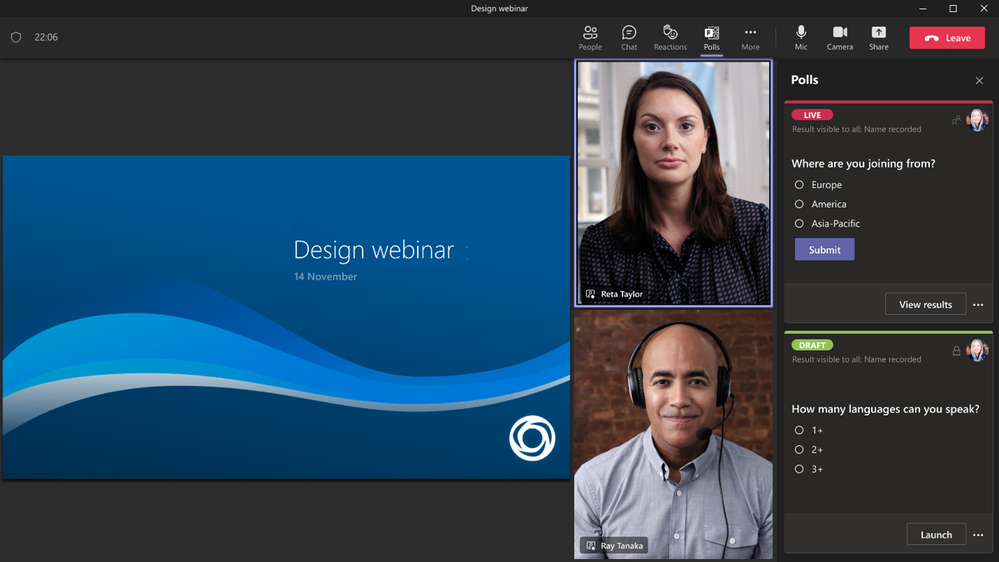Click the shield security icon
Image resolution: width=999 pixels, height=562 pixels.
pyautogui.click(x=16, y=37)
